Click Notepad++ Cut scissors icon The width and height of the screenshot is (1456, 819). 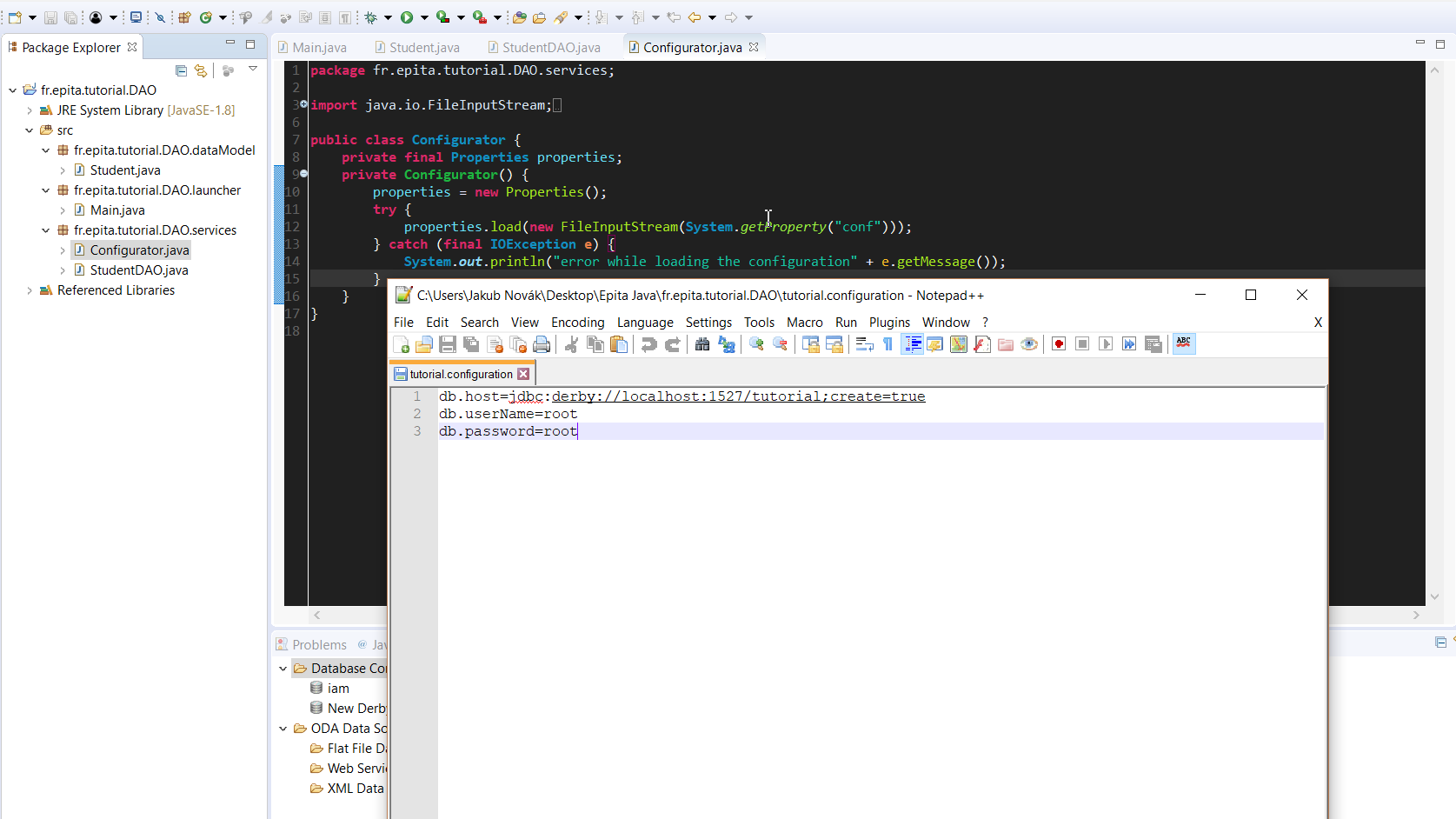click(571, 344)
